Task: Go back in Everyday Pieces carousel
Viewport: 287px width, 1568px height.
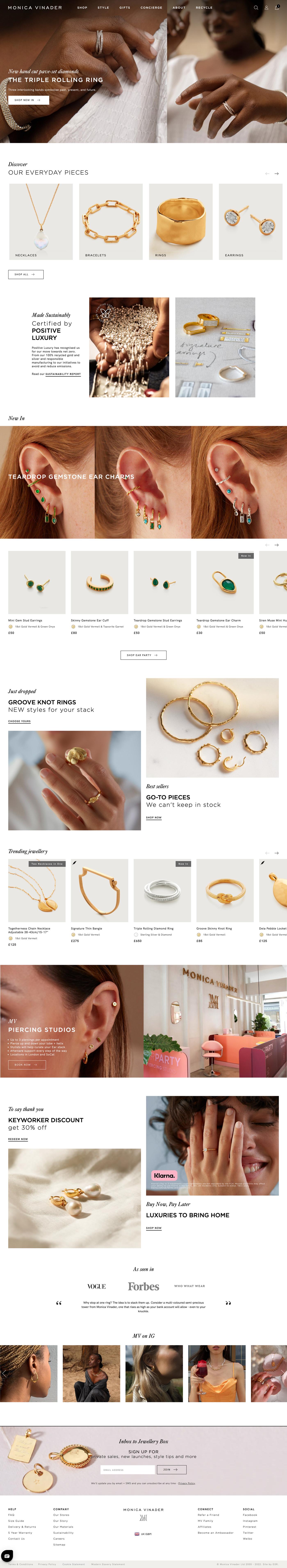Action: pos(267,173)
